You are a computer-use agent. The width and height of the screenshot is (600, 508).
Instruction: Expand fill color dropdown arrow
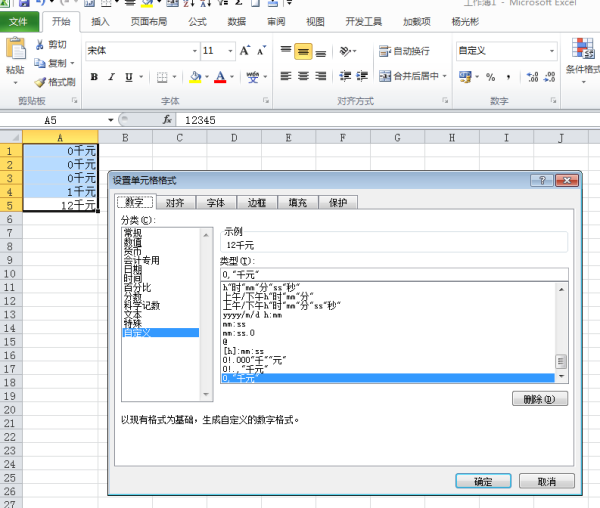point(207,77)
